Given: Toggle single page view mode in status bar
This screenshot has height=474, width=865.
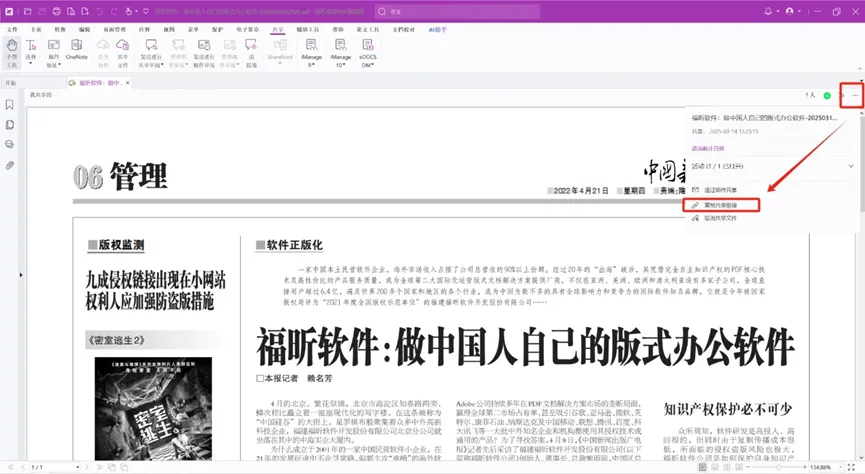Looking at the screenshot, I should [702, 467].
